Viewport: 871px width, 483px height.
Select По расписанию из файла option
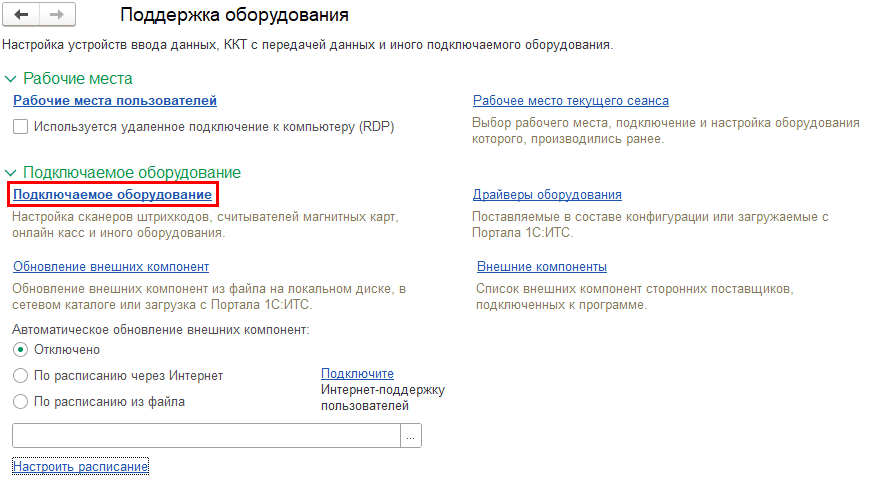coord(20,401)
